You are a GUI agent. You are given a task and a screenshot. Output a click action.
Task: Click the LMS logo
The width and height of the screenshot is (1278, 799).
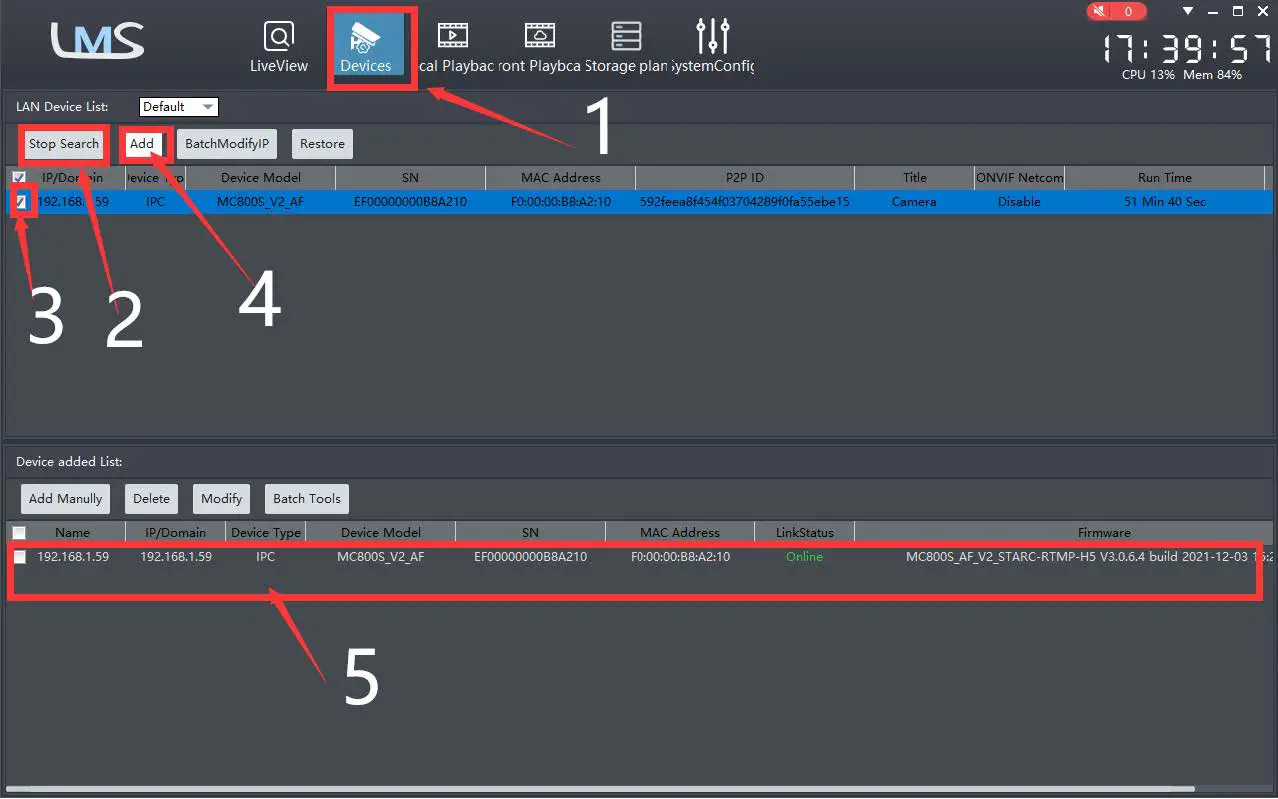pos(98,40)
